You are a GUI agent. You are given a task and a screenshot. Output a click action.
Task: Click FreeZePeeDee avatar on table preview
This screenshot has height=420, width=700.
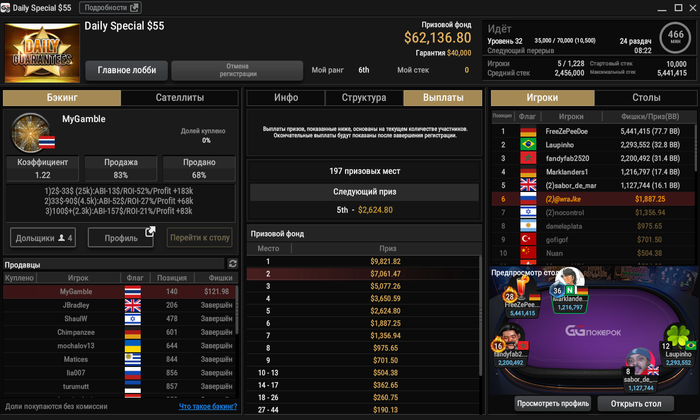click(522, 289)
